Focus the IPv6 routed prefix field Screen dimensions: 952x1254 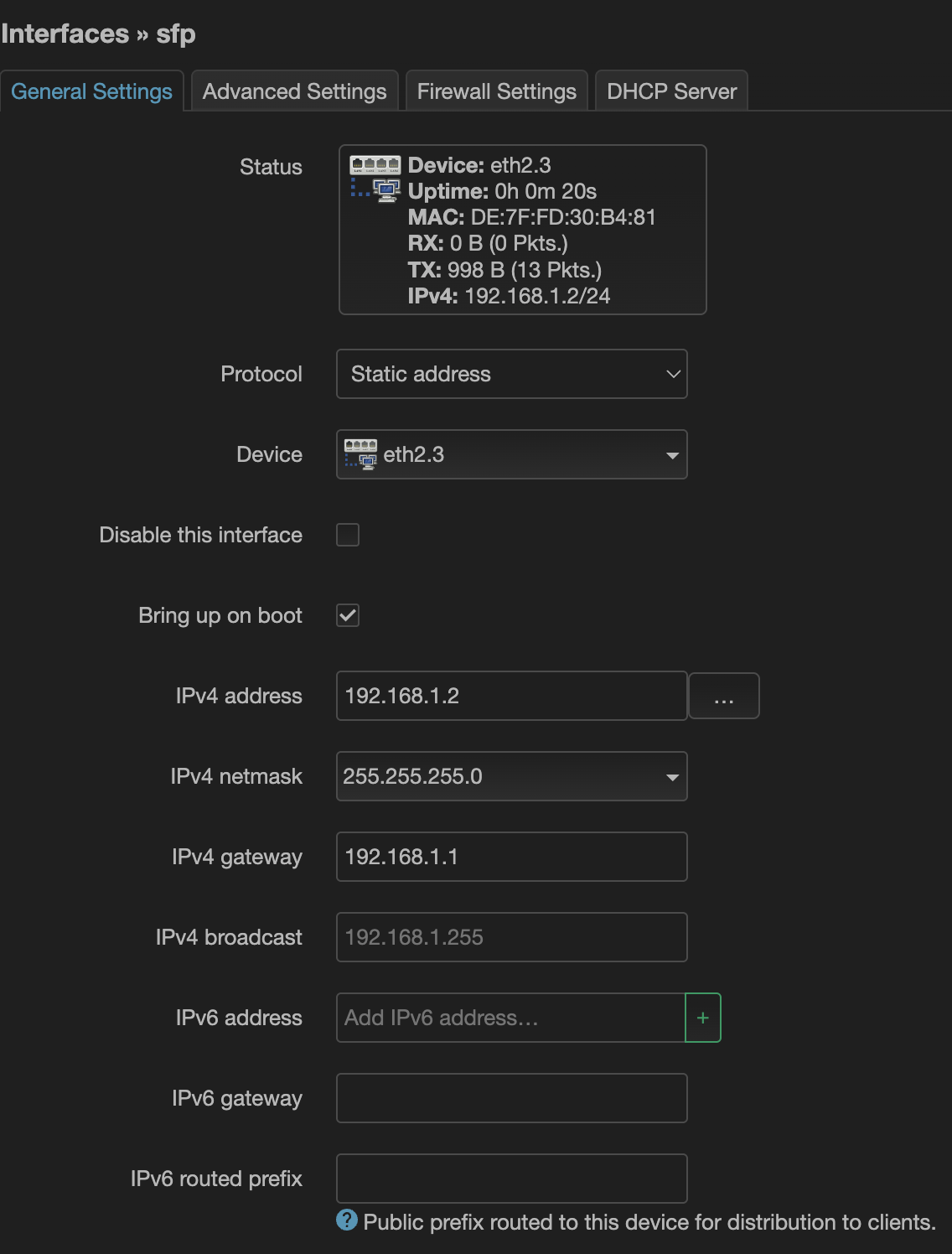[x=511, y=1179]
